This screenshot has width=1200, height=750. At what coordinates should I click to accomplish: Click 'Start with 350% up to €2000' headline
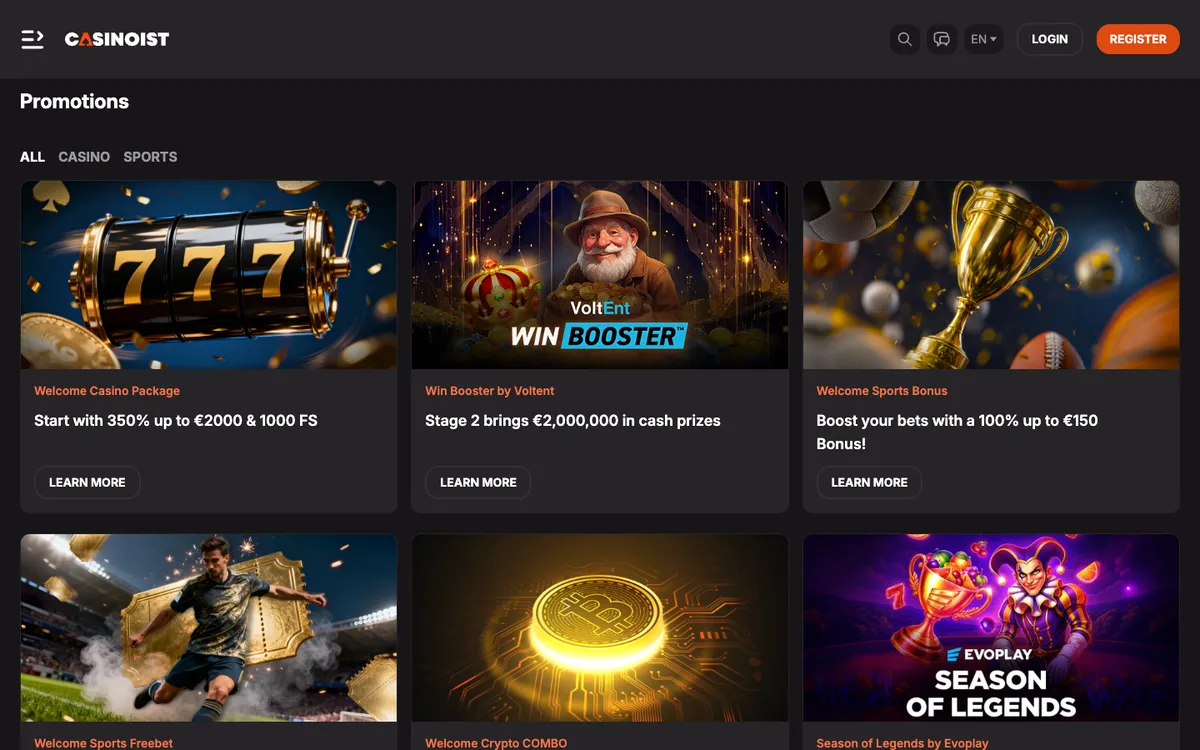point(176,421)
